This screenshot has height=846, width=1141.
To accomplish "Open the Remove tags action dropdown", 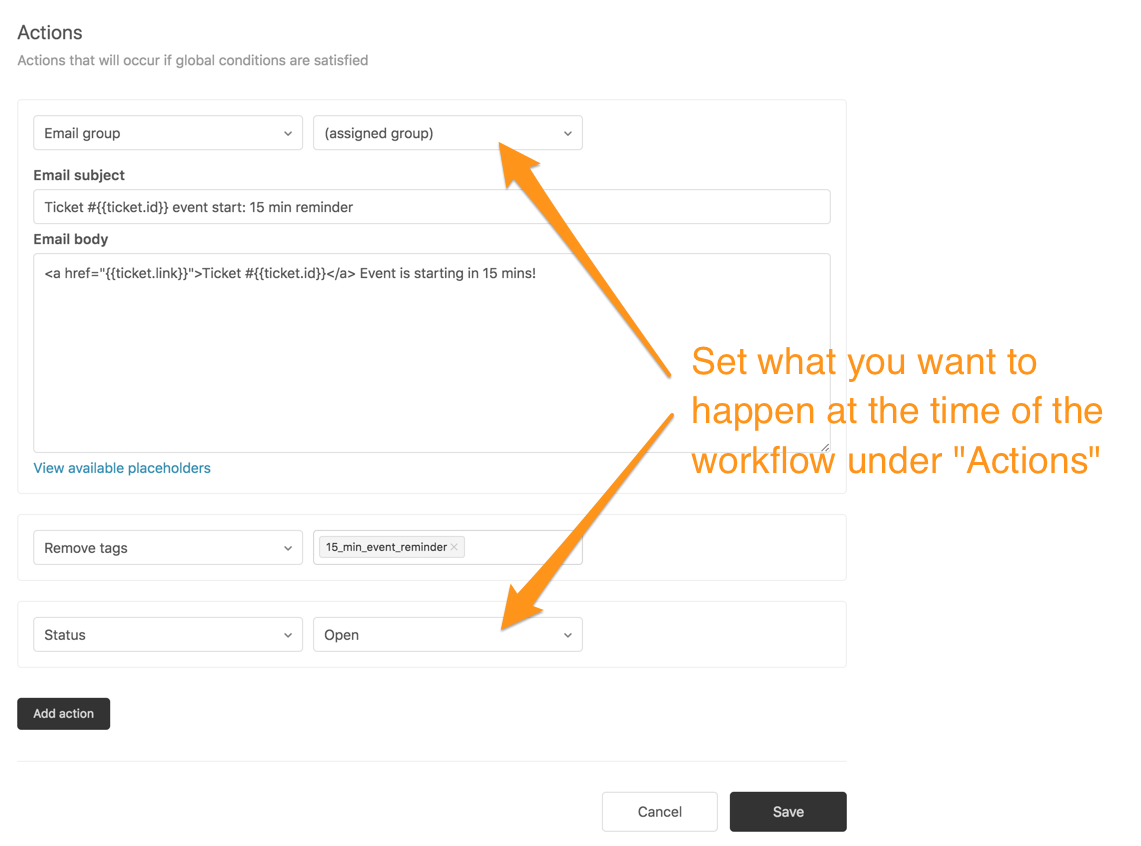I will point(167,548).
